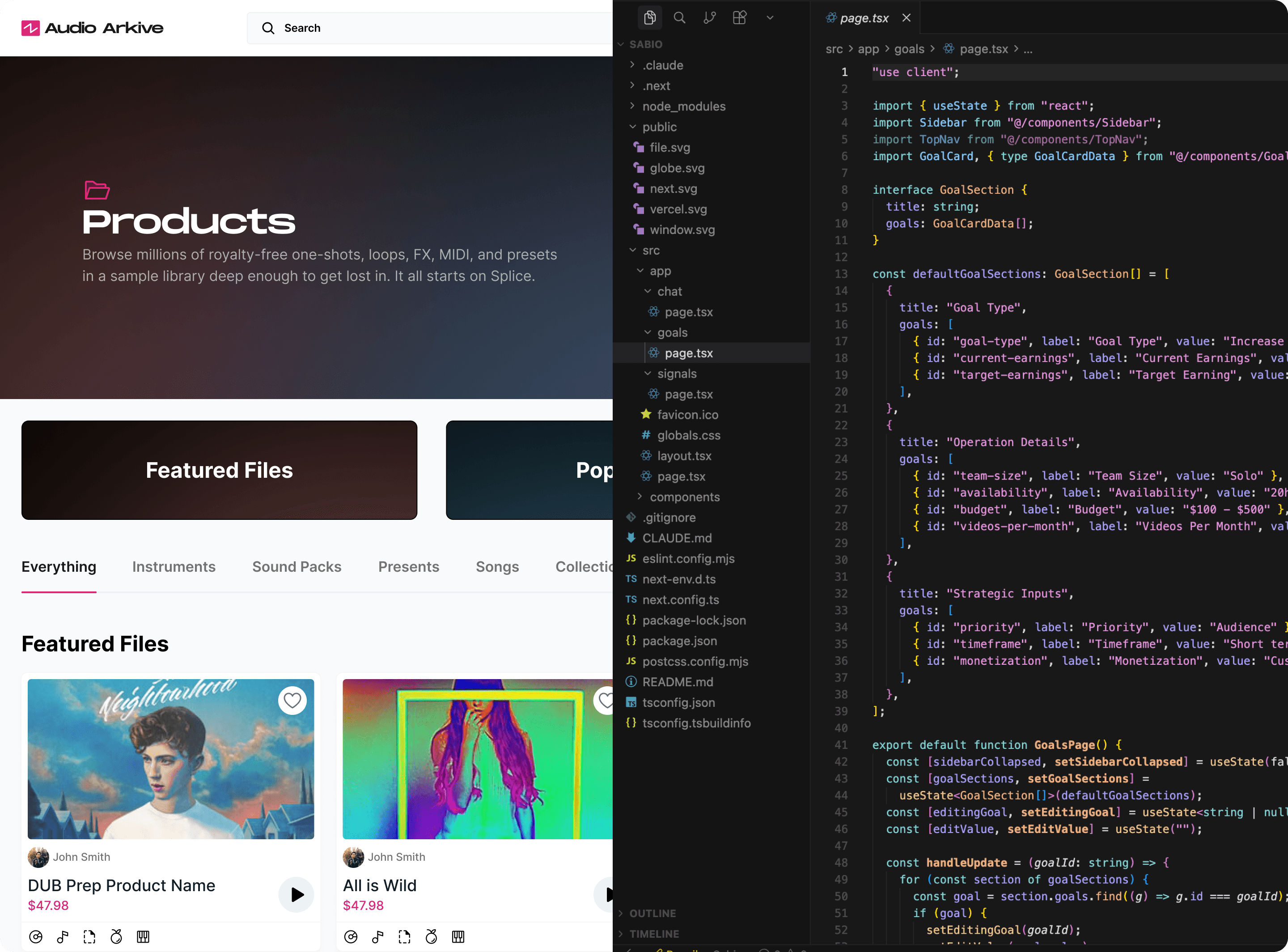The image size is (1288, 952).
Task: Collapse the goals folder
Action: click(x=672, y=332)
